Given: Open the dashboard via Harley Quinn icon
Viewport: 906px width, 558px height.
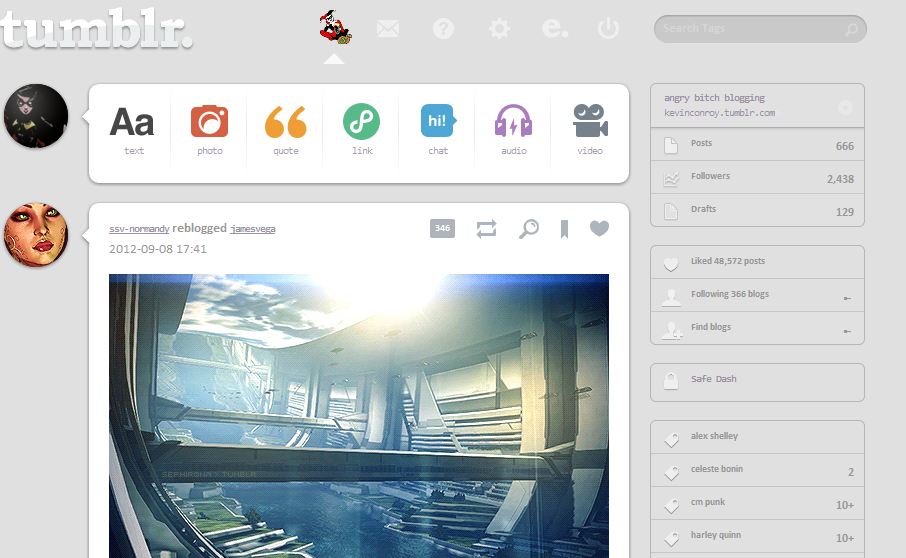Looking at the screenshot, I should point(336,27).
